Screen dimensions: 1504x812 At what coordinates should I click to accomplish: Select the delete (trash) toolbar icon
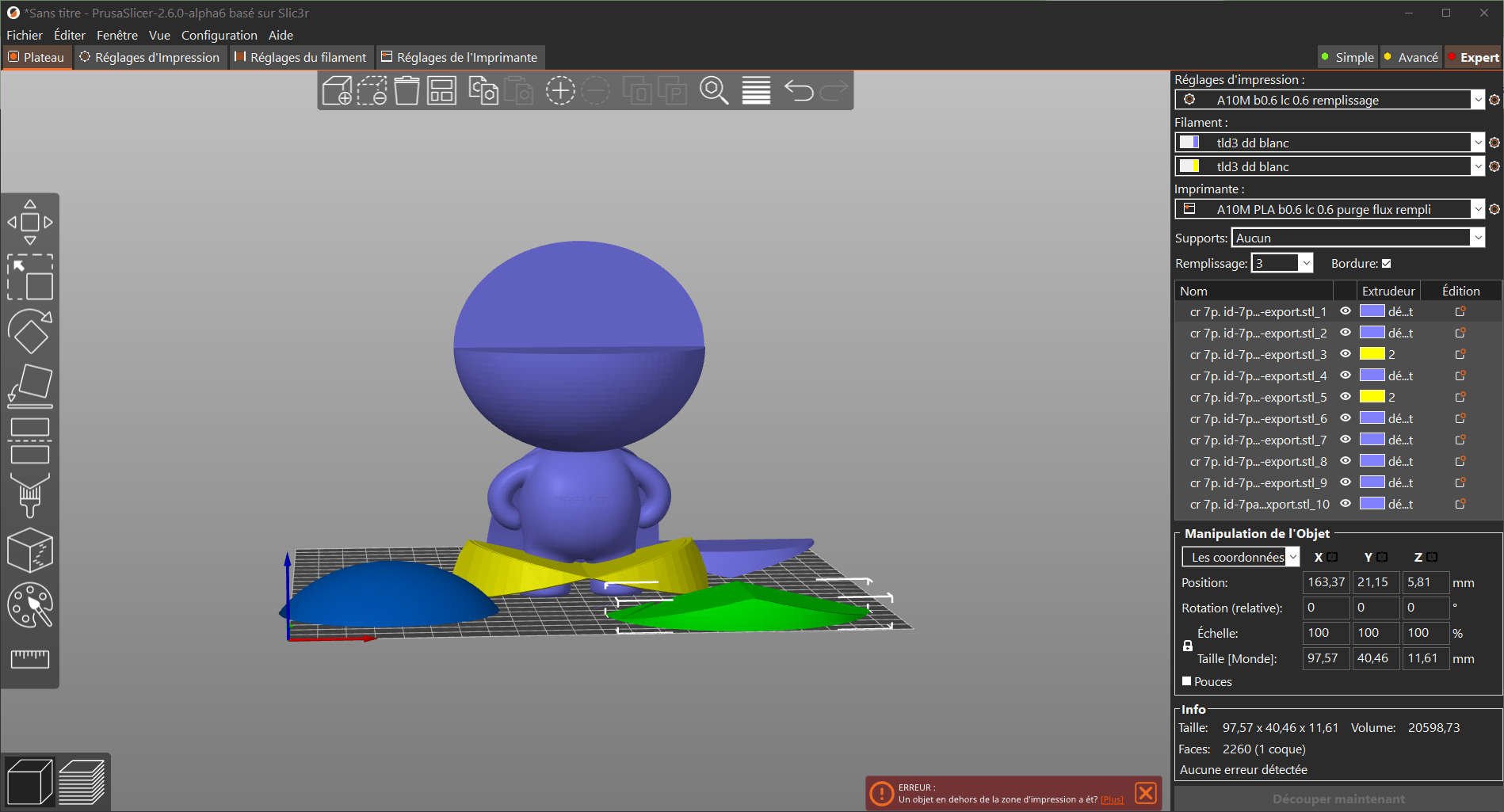coord(407,90)
